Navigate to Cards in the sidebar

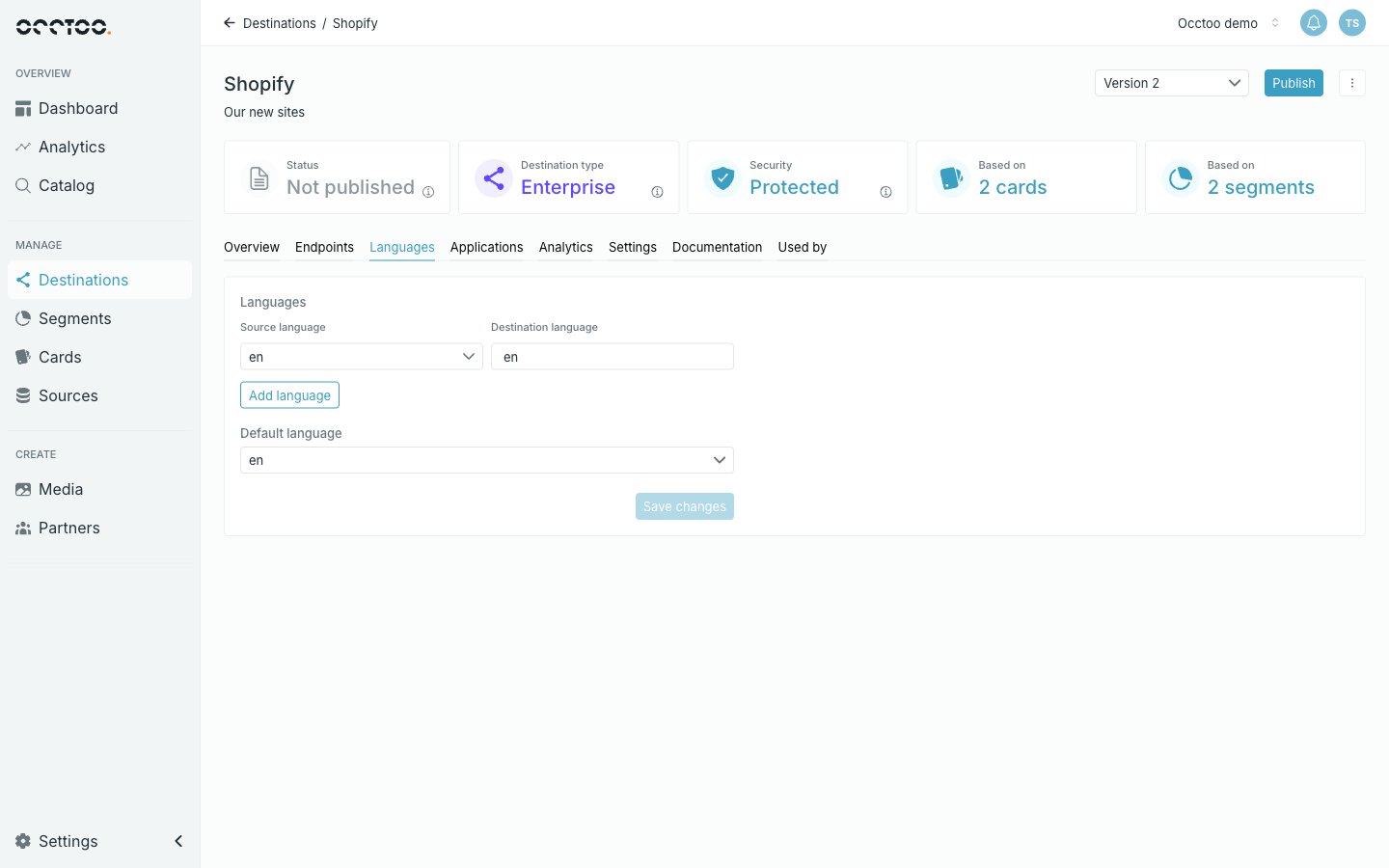tap(99, 357)
